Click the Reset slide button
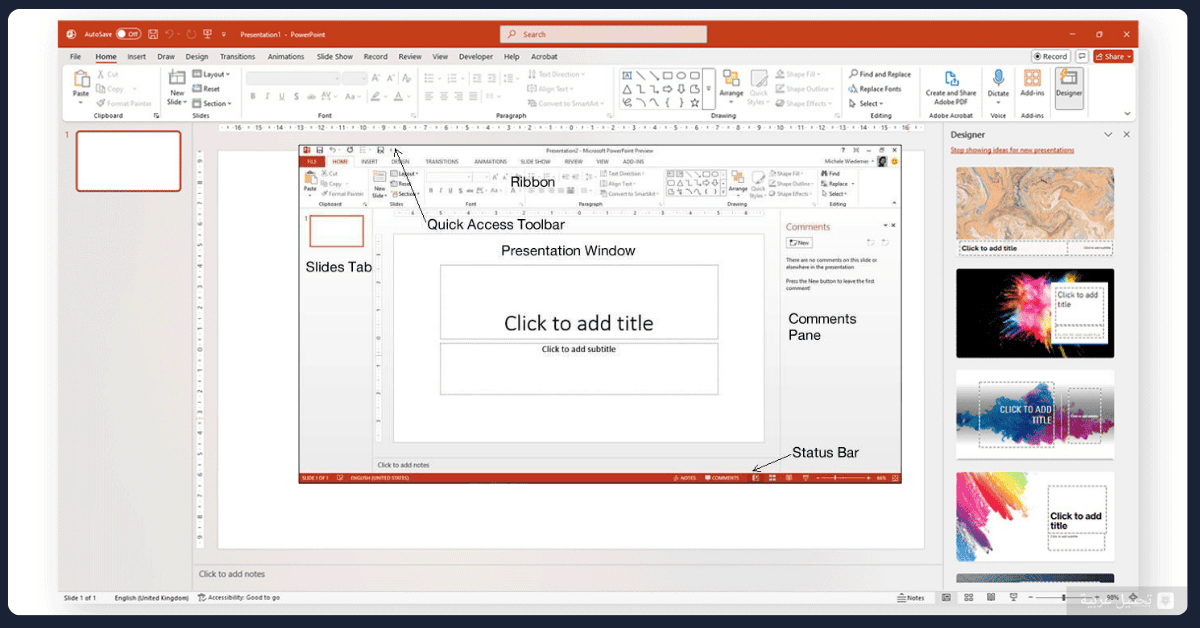The height and width of the screenshot is (628, 1200). (206, 89)
